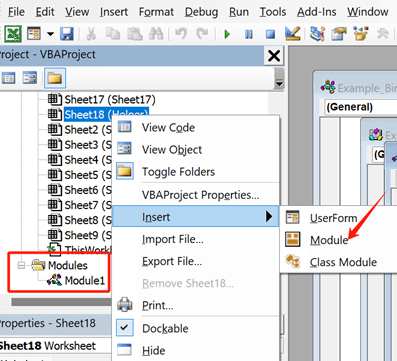
Task: Choose Hide from context menu
Action: click(x=196, y=351)
